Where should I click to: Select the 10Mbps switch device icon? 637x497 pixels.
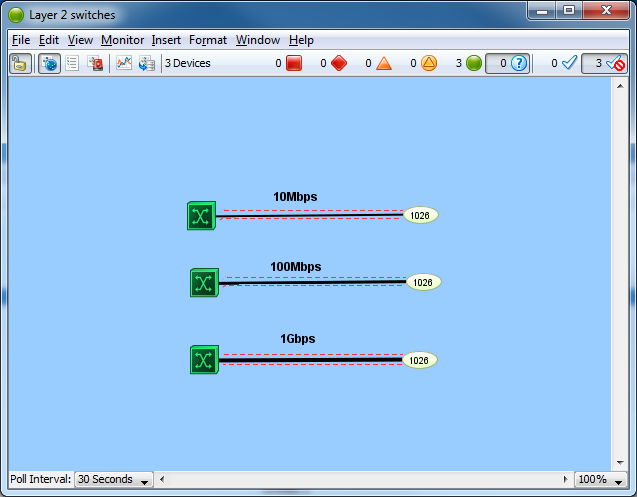click(202, 216)
